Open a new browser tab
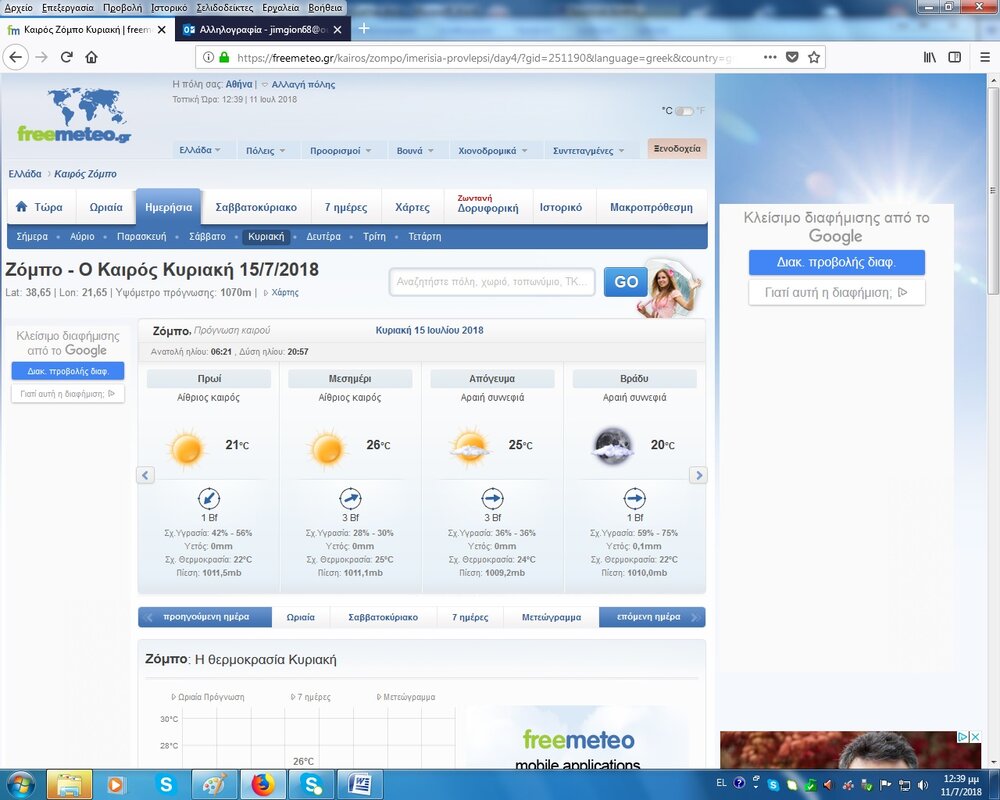This screenshot has height=800, width=1000. coord(364,29)
